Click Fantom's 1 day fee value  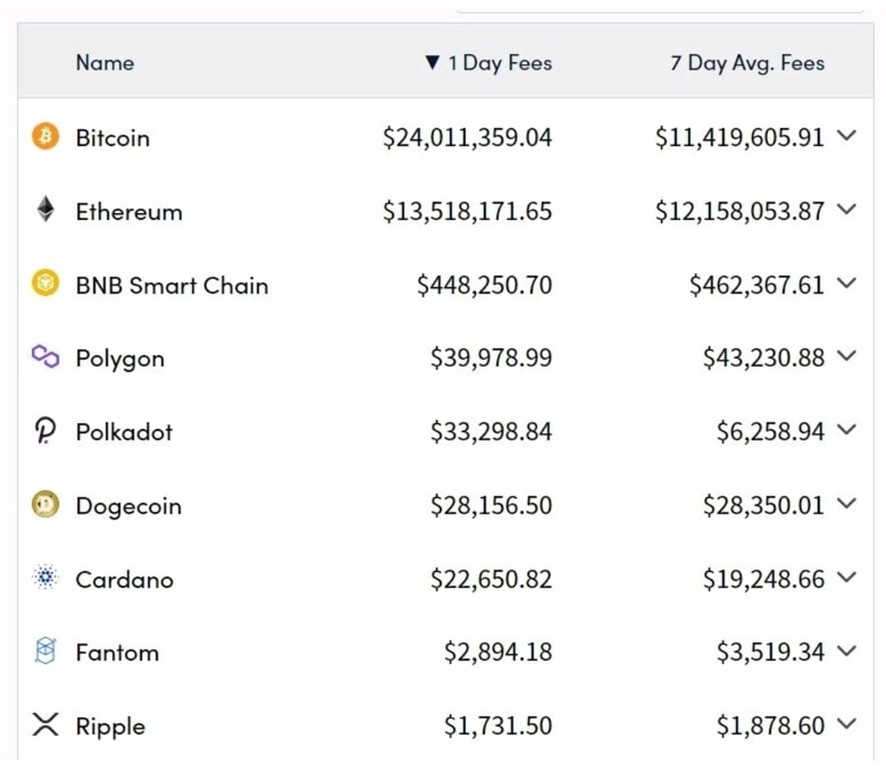point(498,653)
